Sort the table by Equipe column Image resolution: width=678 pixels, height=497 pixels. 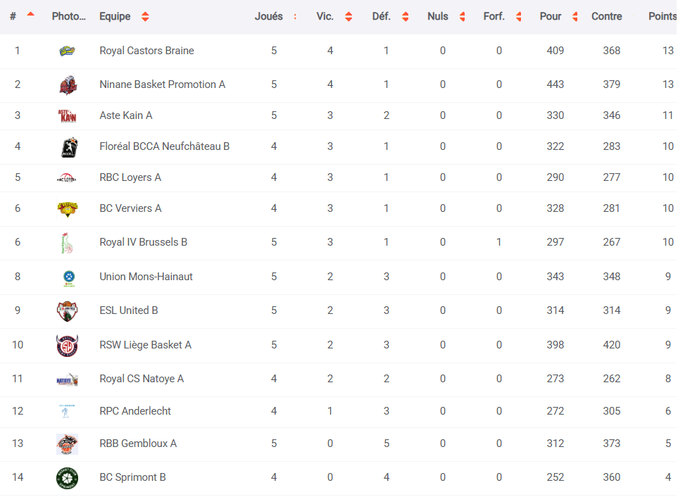pos(145,17)
